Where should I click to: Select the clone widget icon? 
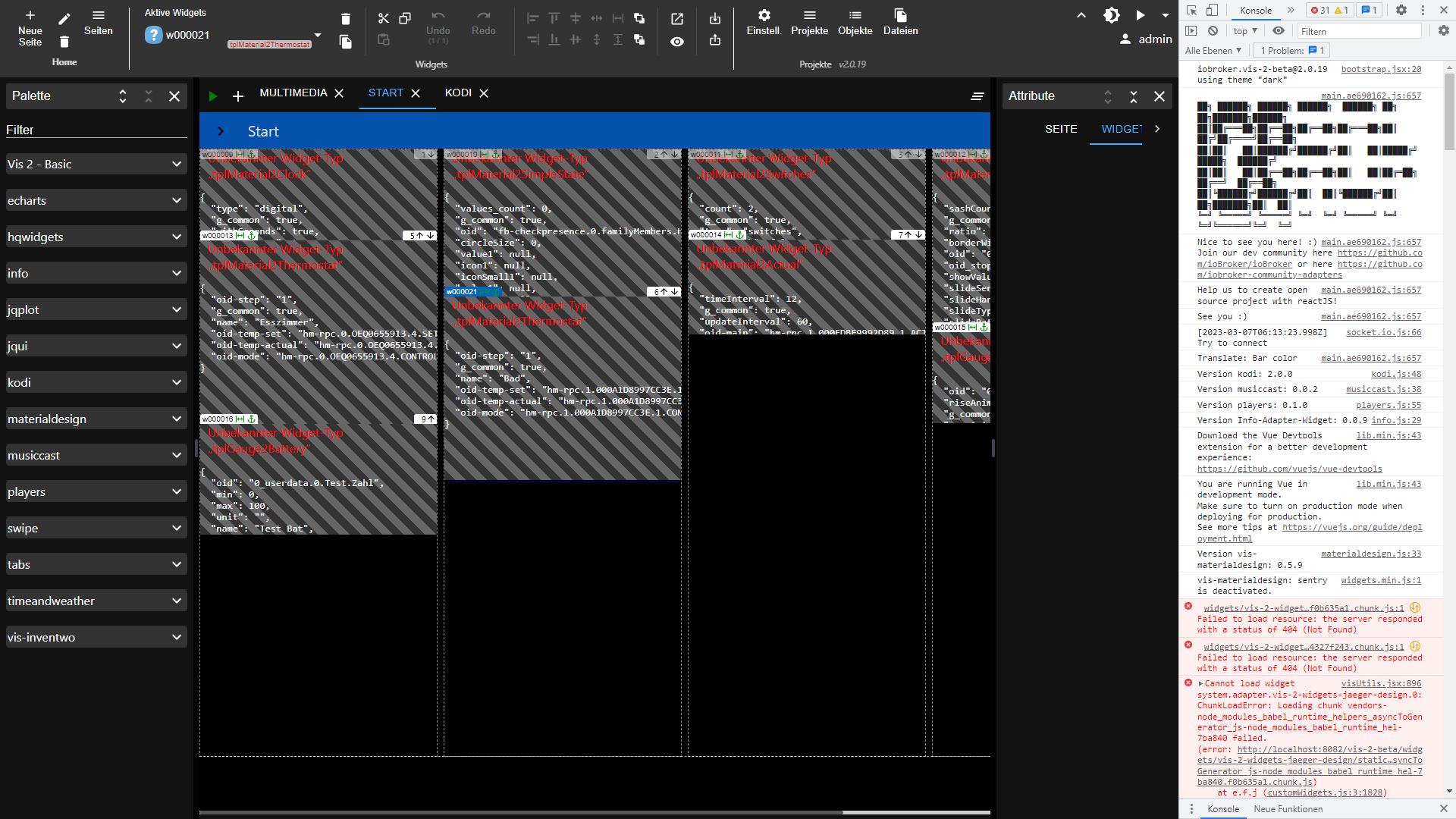coord(404,18)
